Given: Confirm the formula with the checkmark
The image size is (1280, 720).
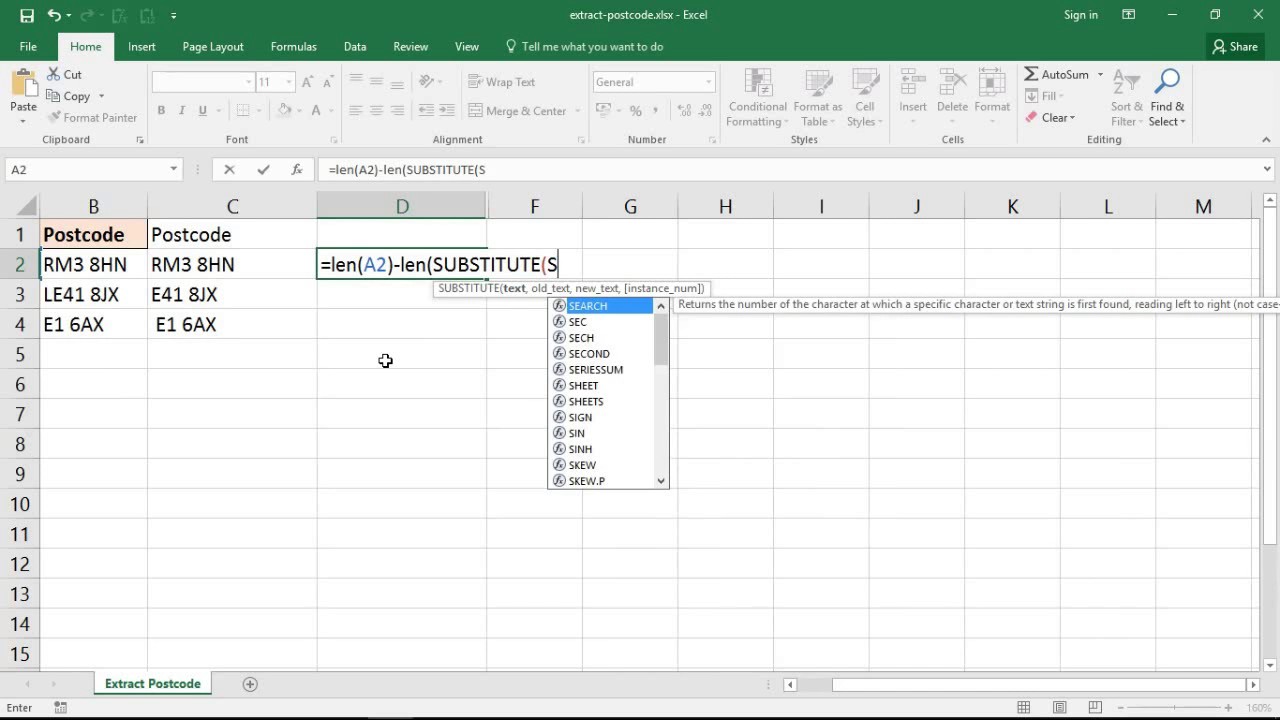Looking at the screenshot, I should click(x=263, y=170).
